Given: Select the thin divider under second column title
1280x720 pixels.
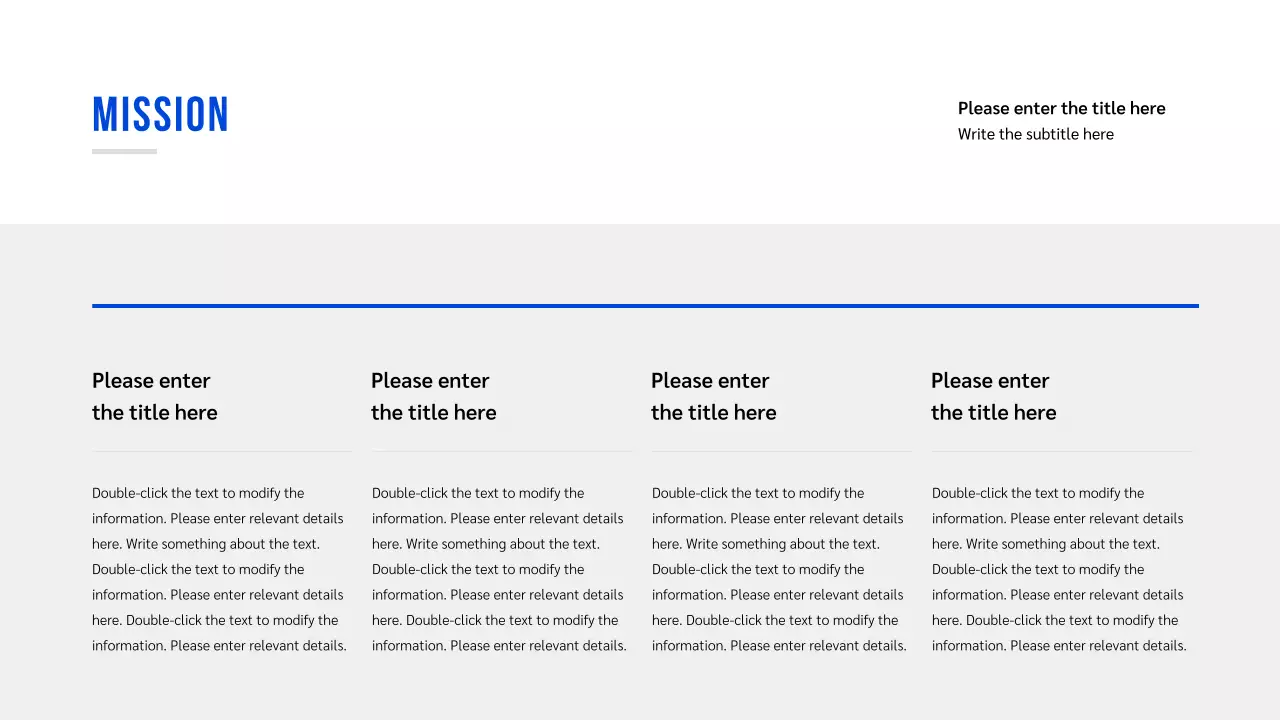Looking at the screenshot, I should (502, 451).
